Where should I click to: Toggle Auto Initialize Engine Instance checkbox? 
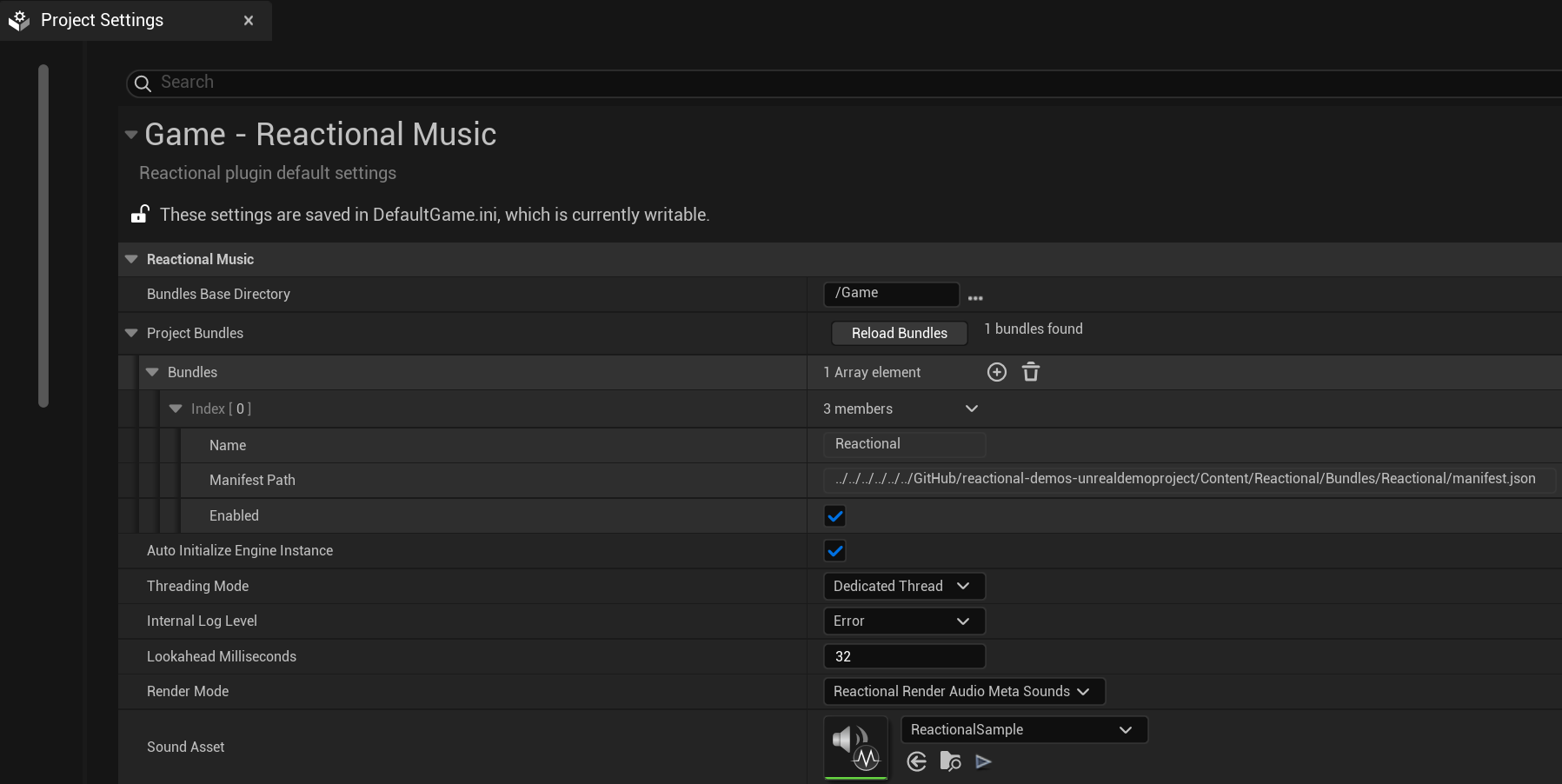pyautogui.click(x=834, y=551)
